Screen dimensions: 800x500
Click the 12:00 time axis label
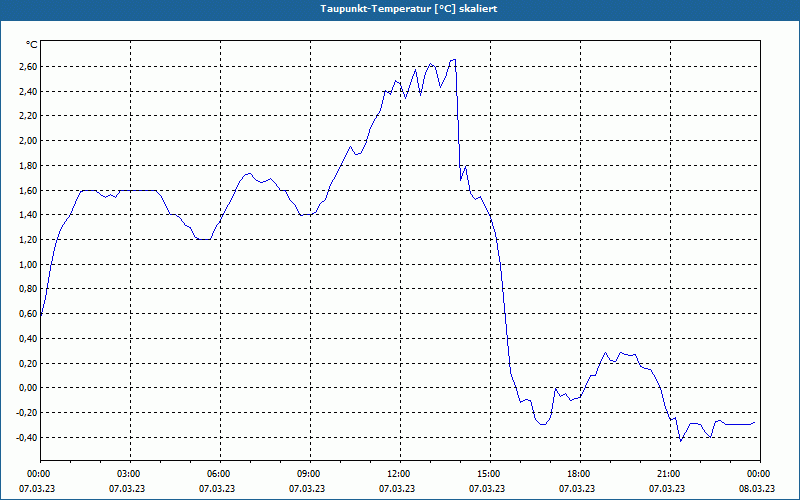[400, 474]
